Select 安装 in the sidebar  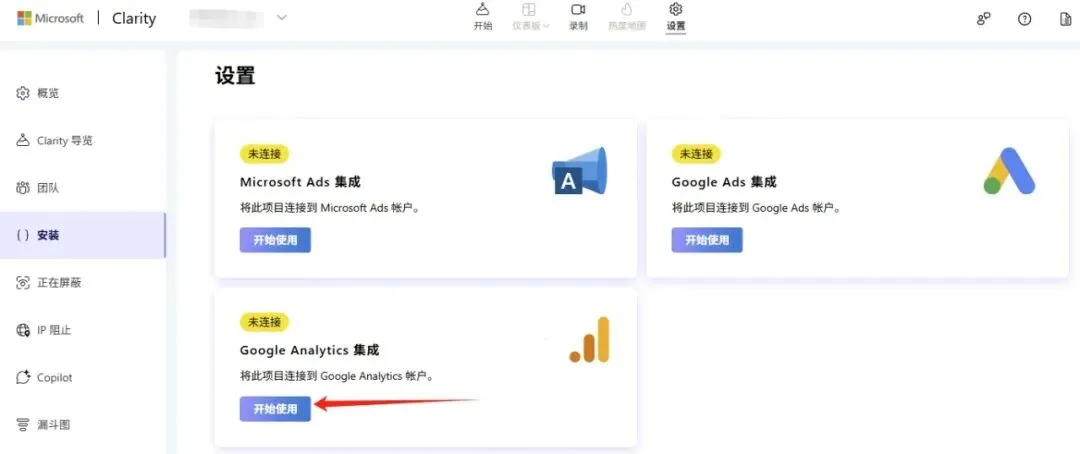pos(83,235)
